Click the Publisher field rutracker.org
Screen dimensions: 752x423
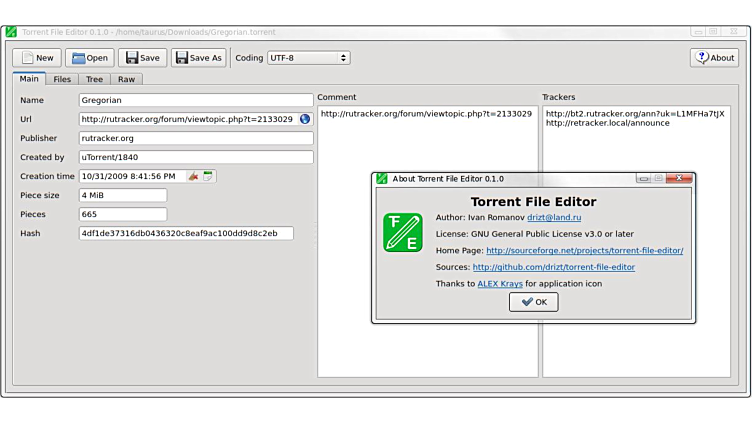coord(196,138)
